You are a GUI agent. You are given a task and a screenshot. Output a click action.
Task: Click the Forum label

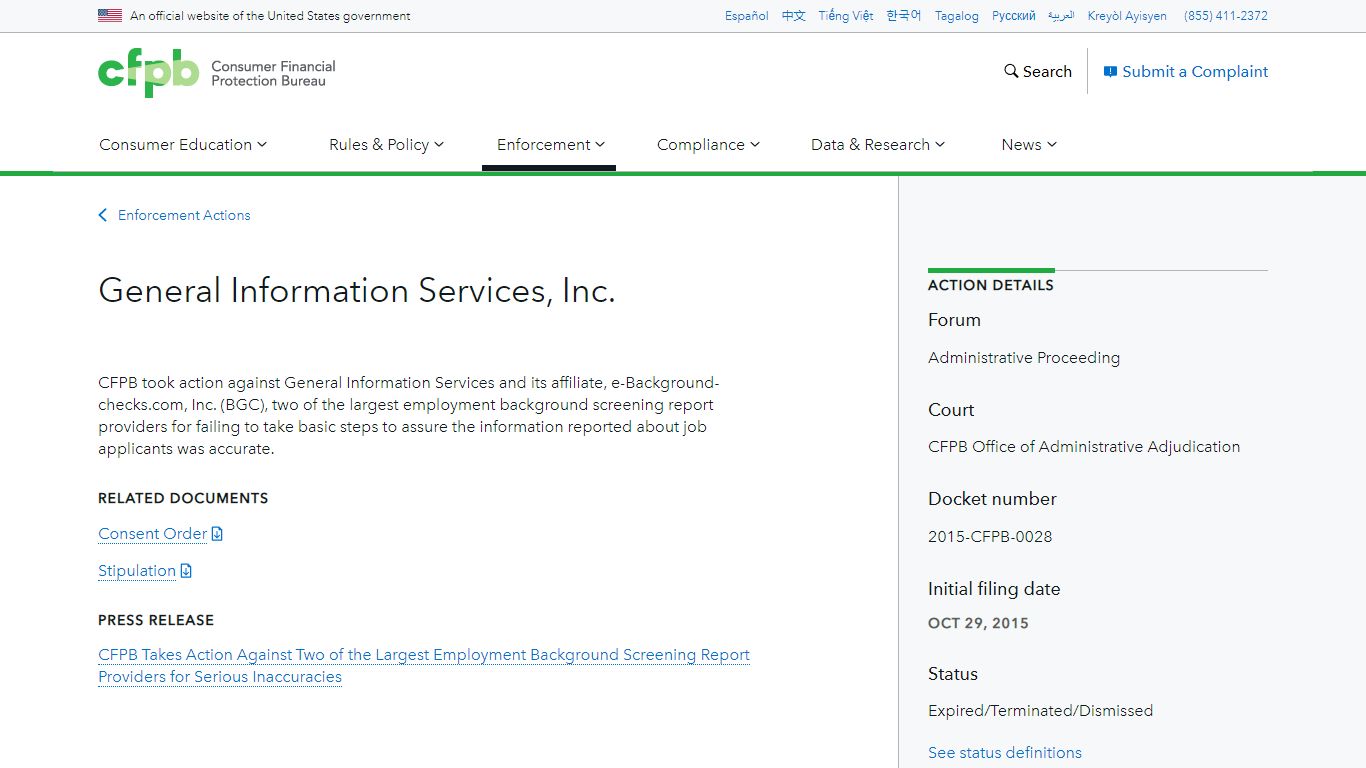(x=954, y=320)
